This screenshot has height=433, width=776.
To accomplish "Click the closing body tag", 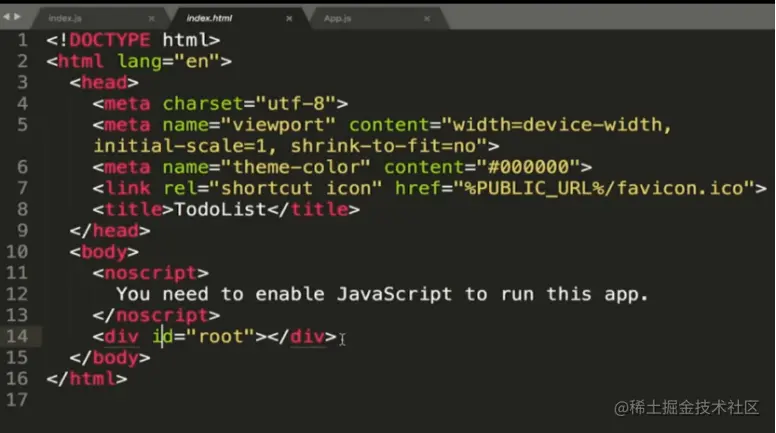I will coord(110,358).
